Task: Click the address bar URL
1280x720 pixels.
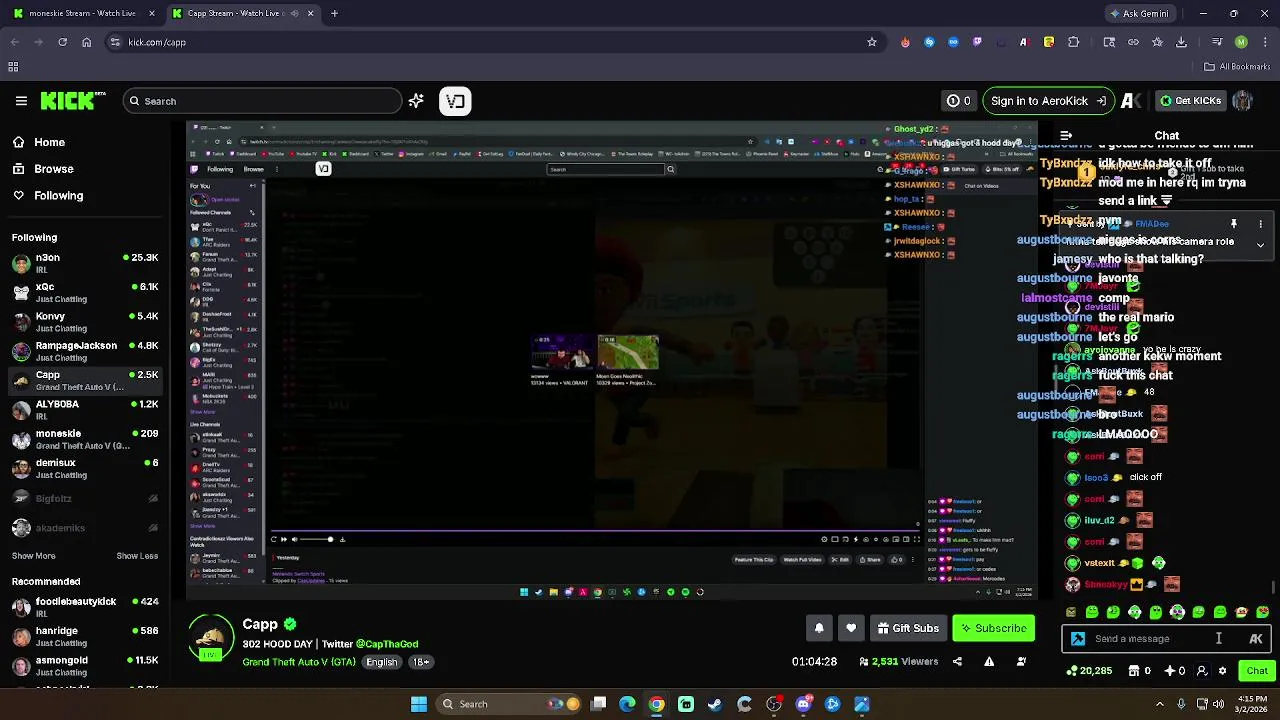Action: [157, 42]
